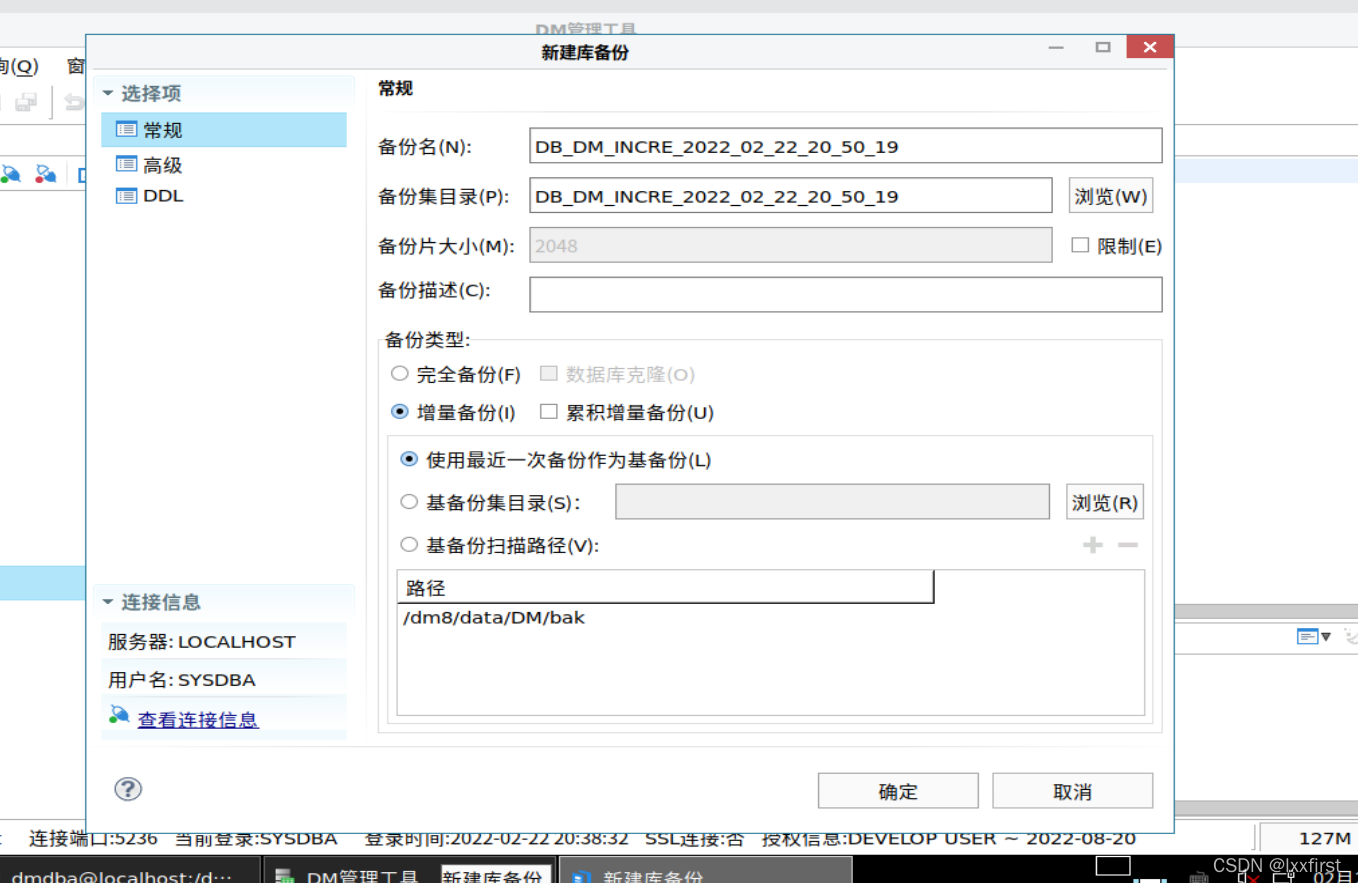Select the 常规 page in options list
The image size is (1358, 883).
(224, 130)
